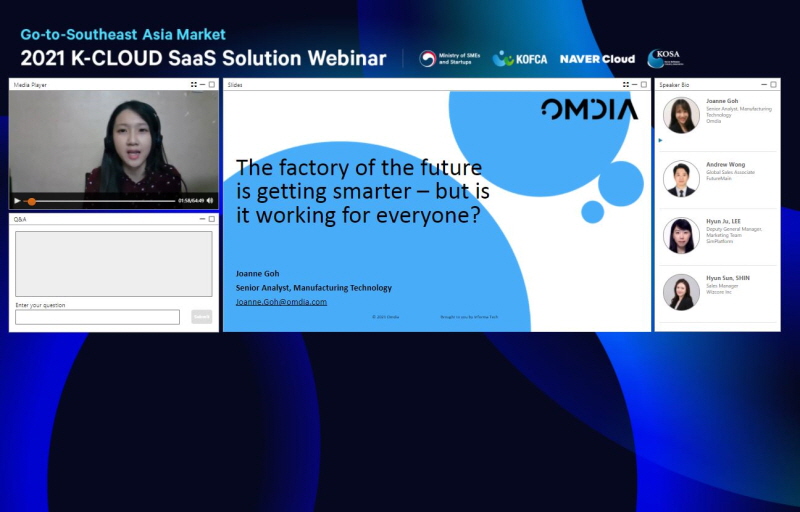Click the 'Enter your question' text field
The width and height of the screenshot is (800, 512).
click(97, 317)
